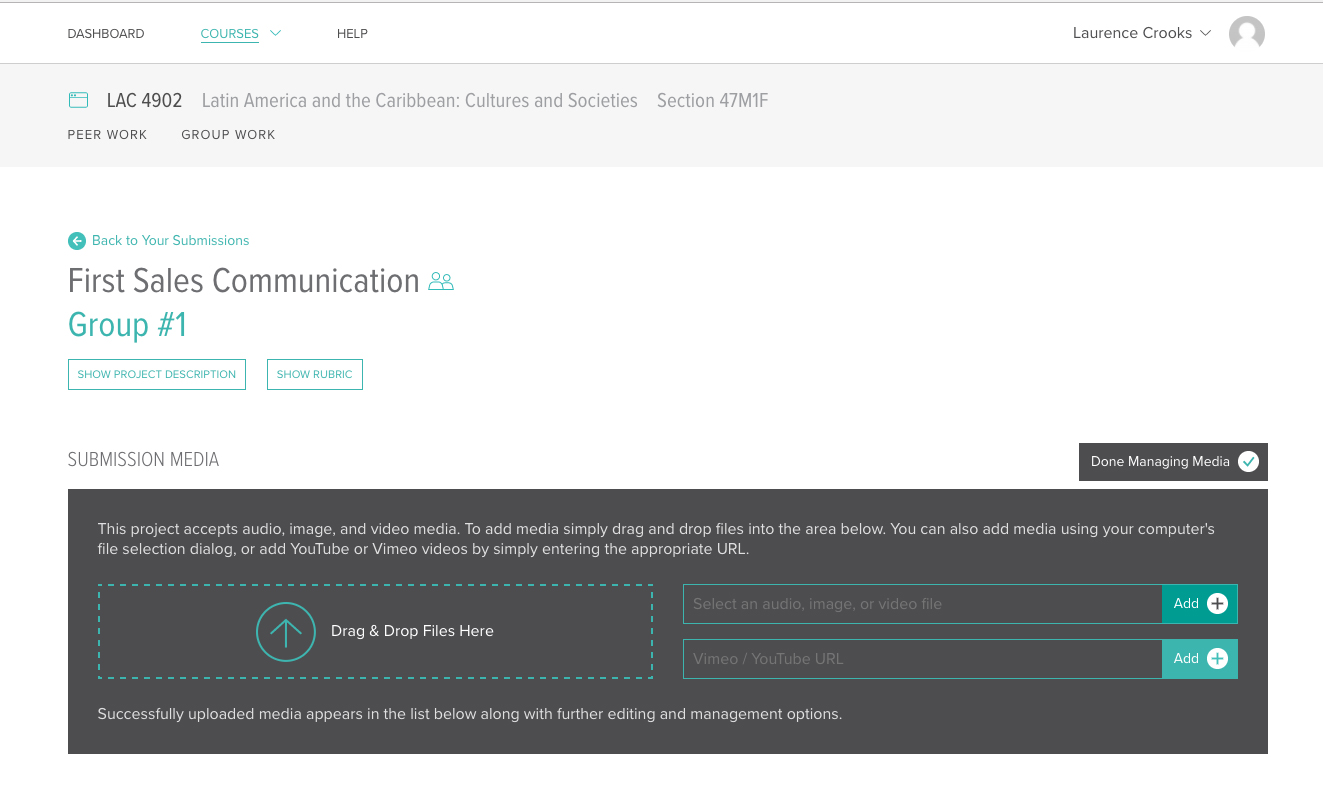Viewport: 1323px width, 797px height.
Task: Click the plus icon for file Add
Action: [x=1217, y=604]
